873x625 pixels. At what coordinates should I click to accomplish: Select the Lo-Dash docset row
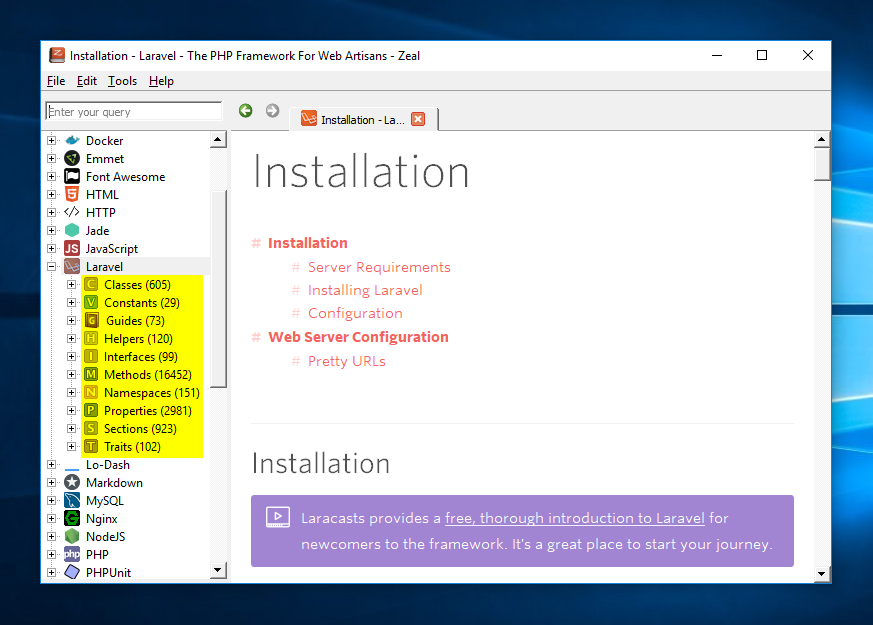[107, 465]
